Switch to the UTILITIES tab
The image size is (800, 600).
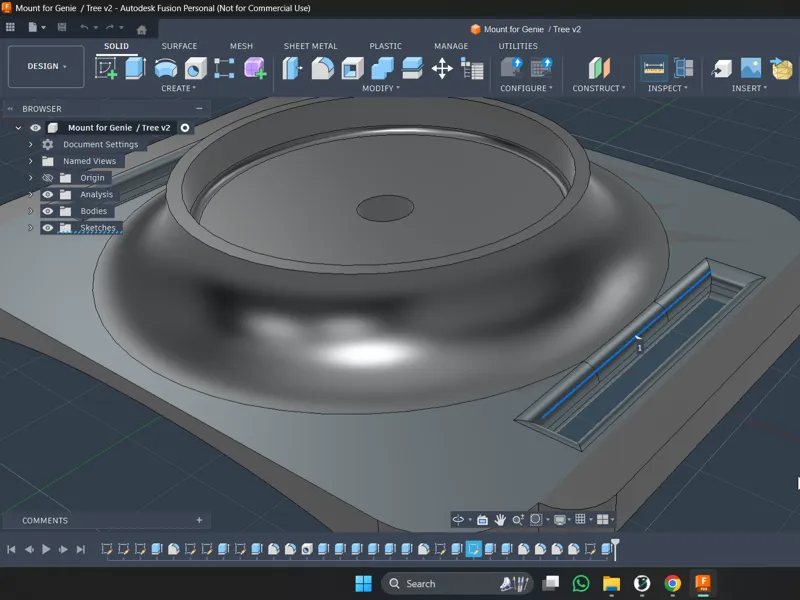coord(518,46)
